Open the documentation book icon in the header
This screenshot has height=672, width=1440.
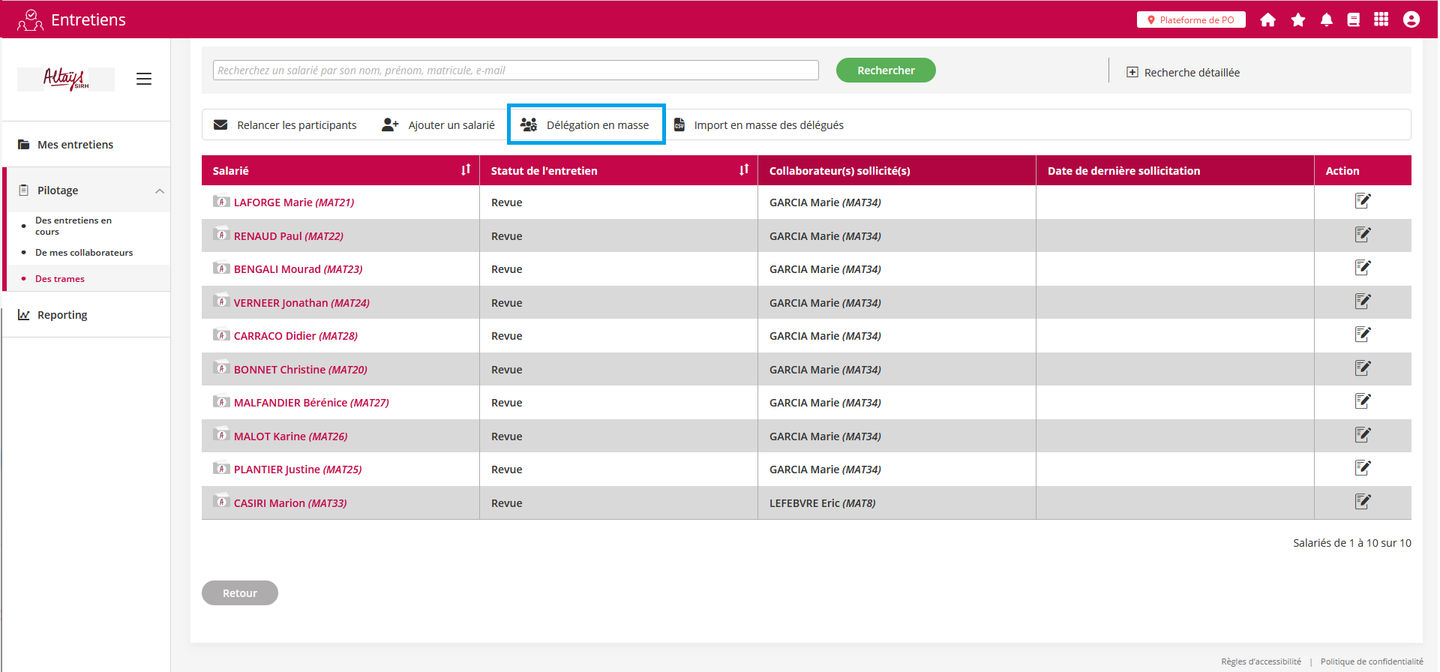click(1354, 20)
